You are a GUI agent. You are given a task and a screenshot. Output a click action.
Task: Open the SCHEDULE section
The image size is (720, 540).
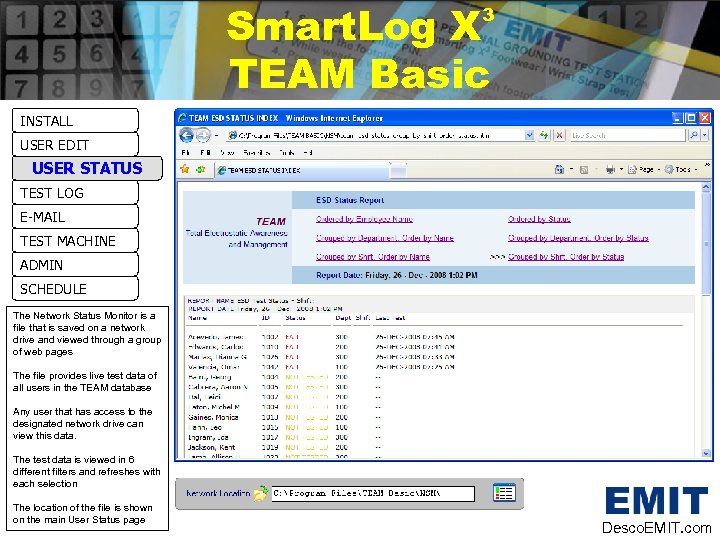click(75, 289)
